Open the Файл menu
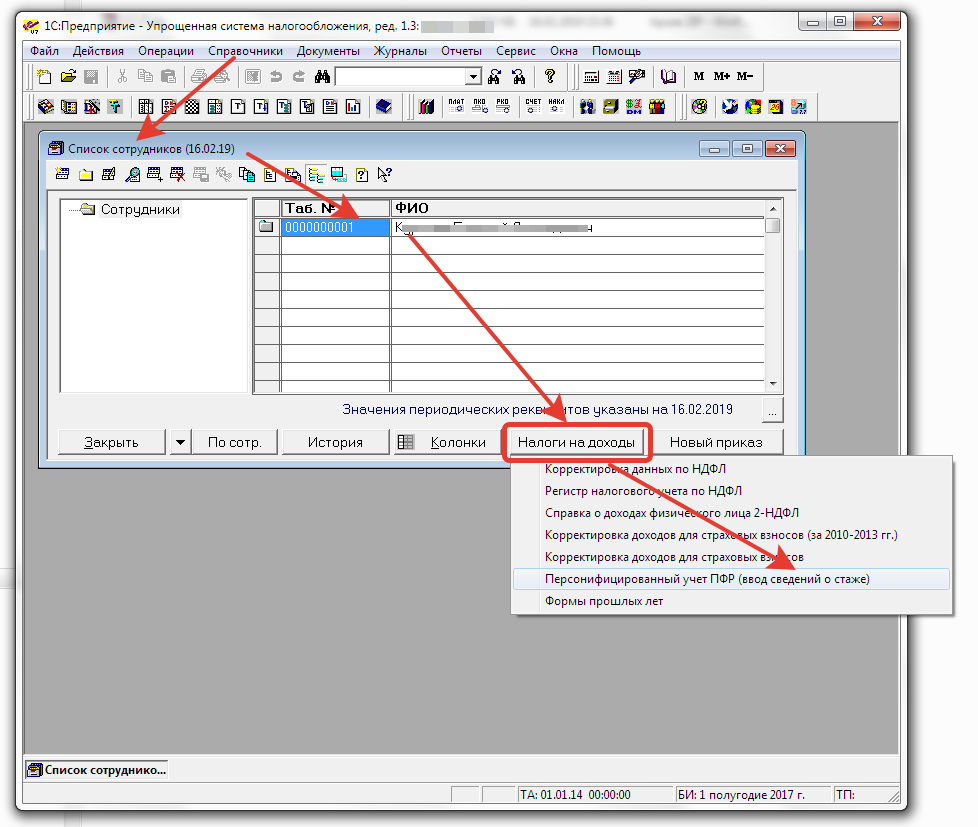The height and width of the screenshot is (827, 978). tap(44, 51)
